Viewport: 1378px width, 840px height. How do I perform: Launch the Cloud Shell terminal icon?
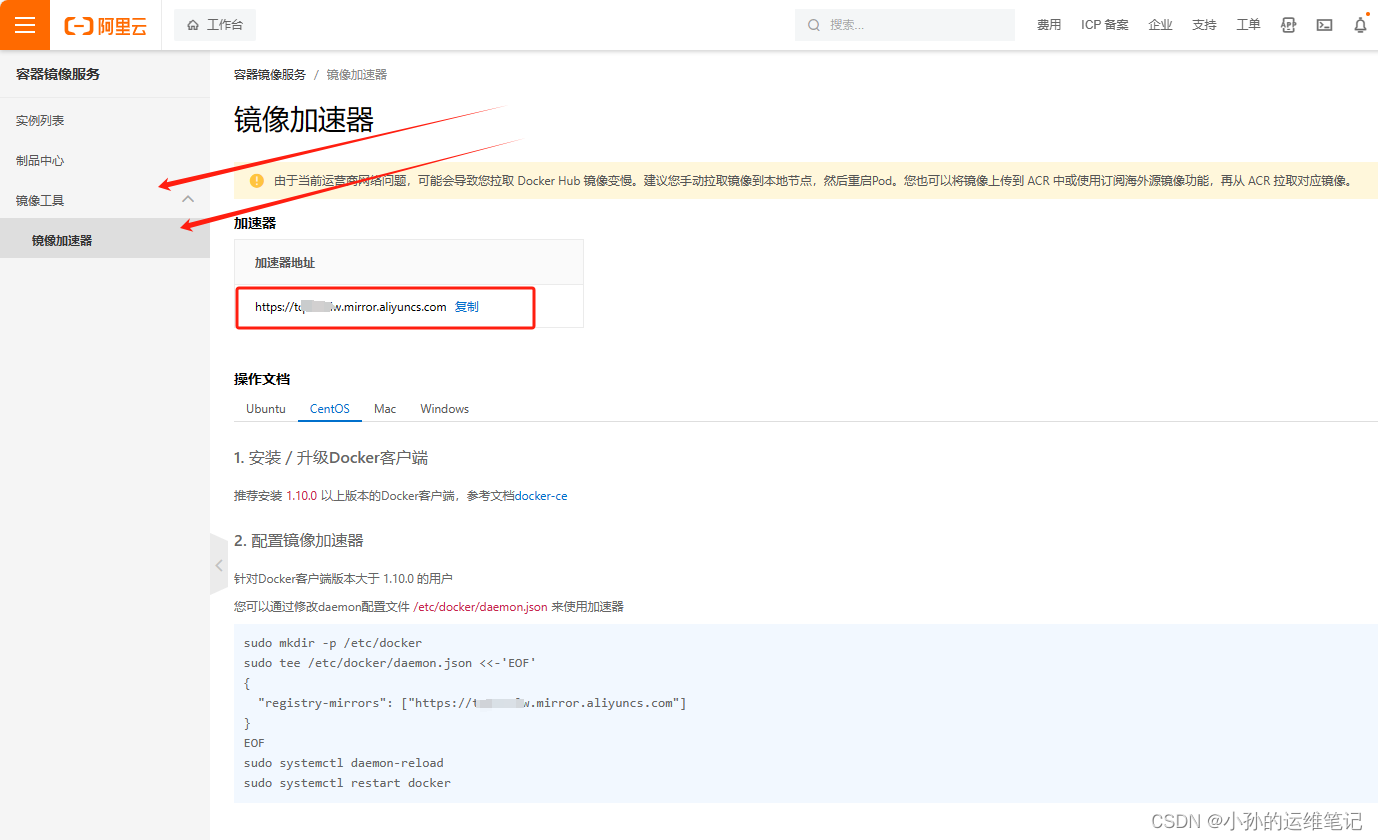pyautogui.click(x=1324, y=25)
